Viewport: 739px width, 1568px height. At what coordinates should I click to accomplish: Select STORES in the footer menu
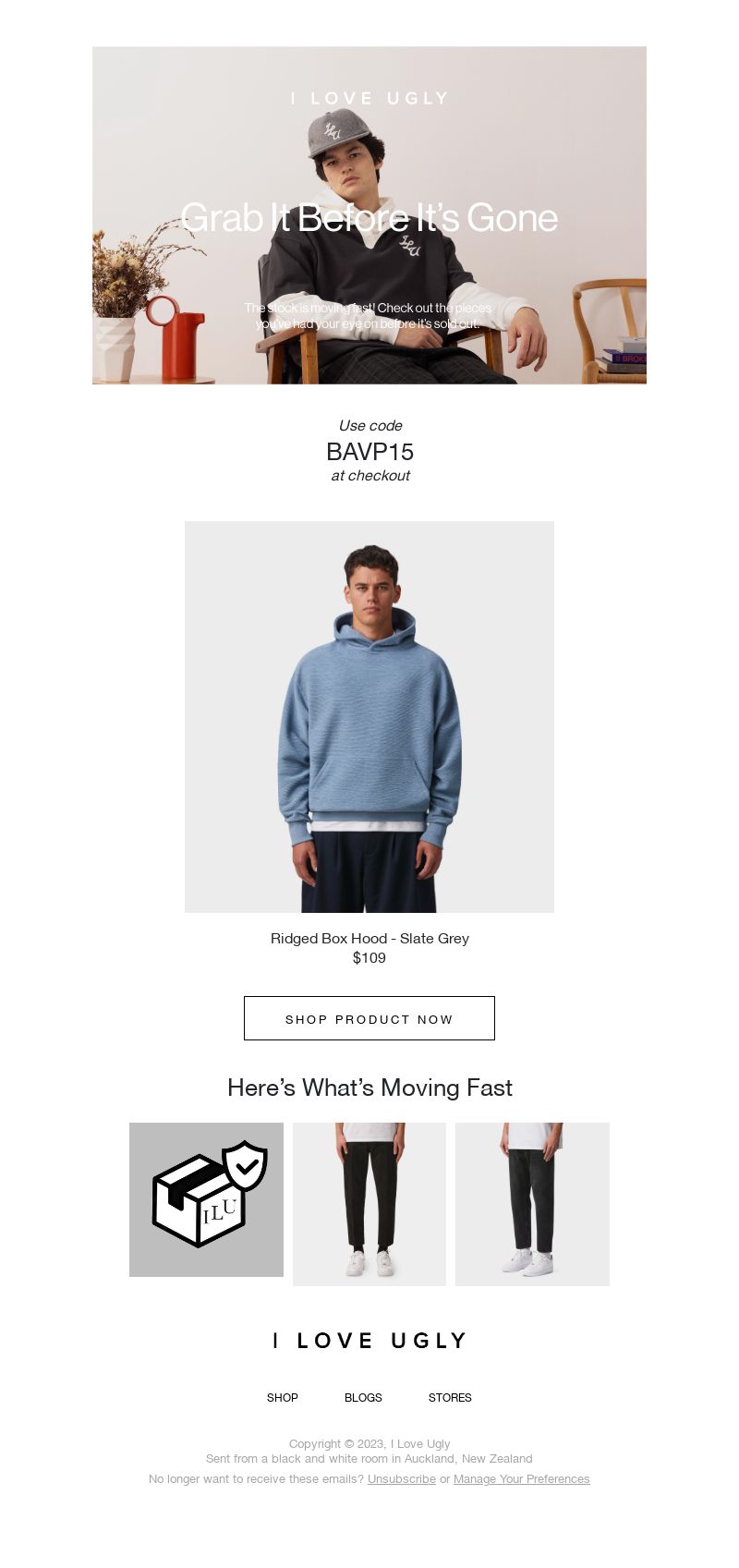click(x=450, y=1398)
